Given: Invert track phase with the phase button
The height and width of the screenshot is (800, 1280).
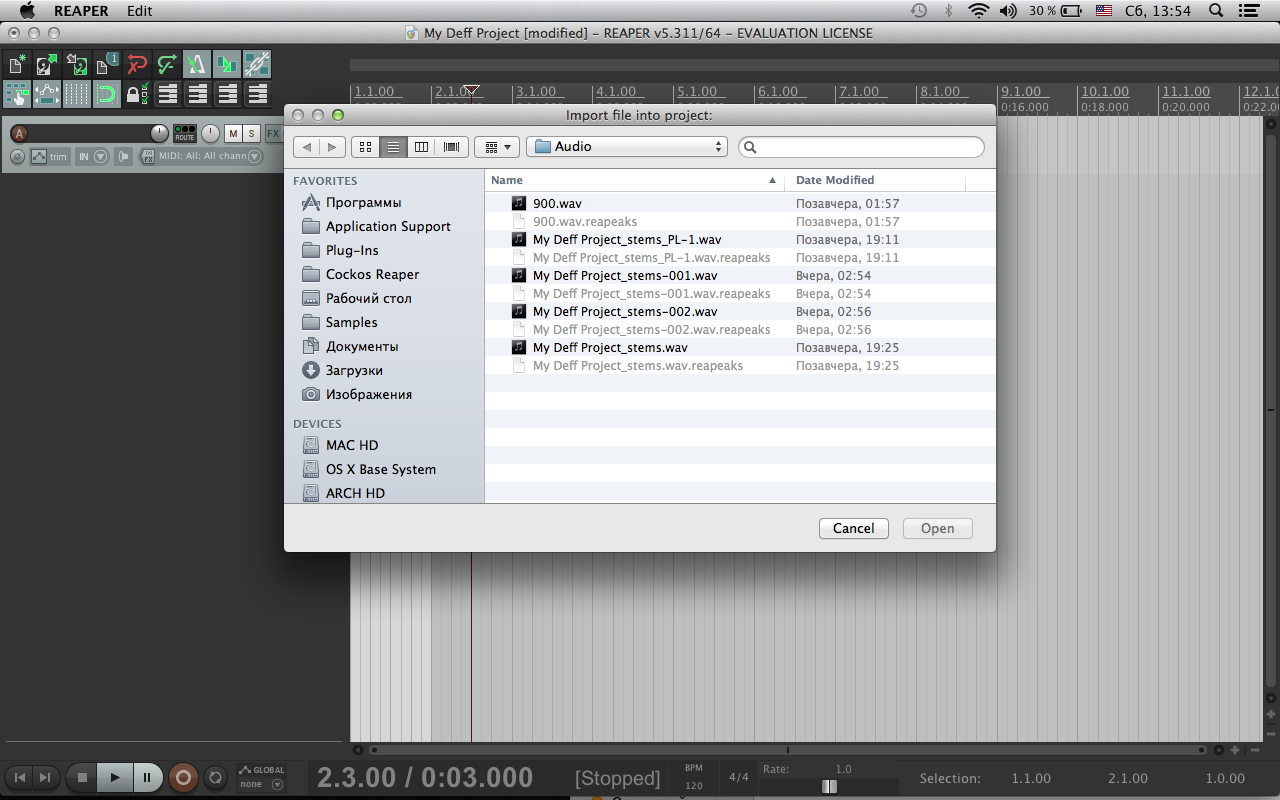Looking at the screenshot, I should pos(17,156).
